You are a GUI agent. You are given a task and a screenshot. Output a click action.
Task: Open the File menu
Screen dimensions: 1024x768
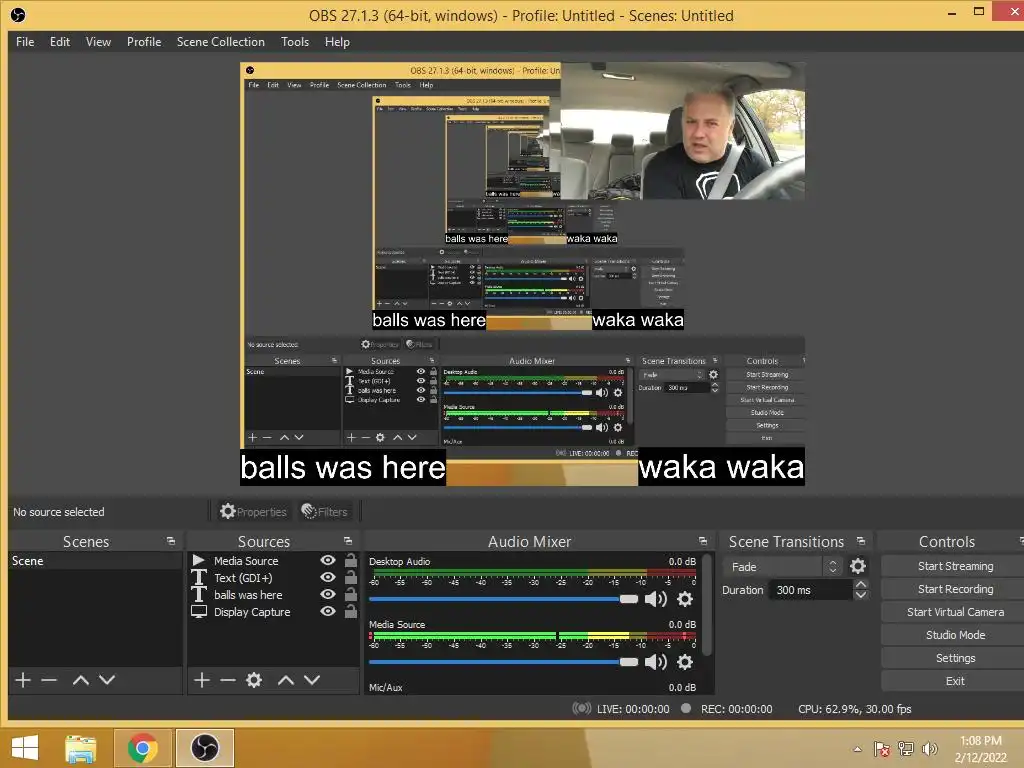click(25, 42)
